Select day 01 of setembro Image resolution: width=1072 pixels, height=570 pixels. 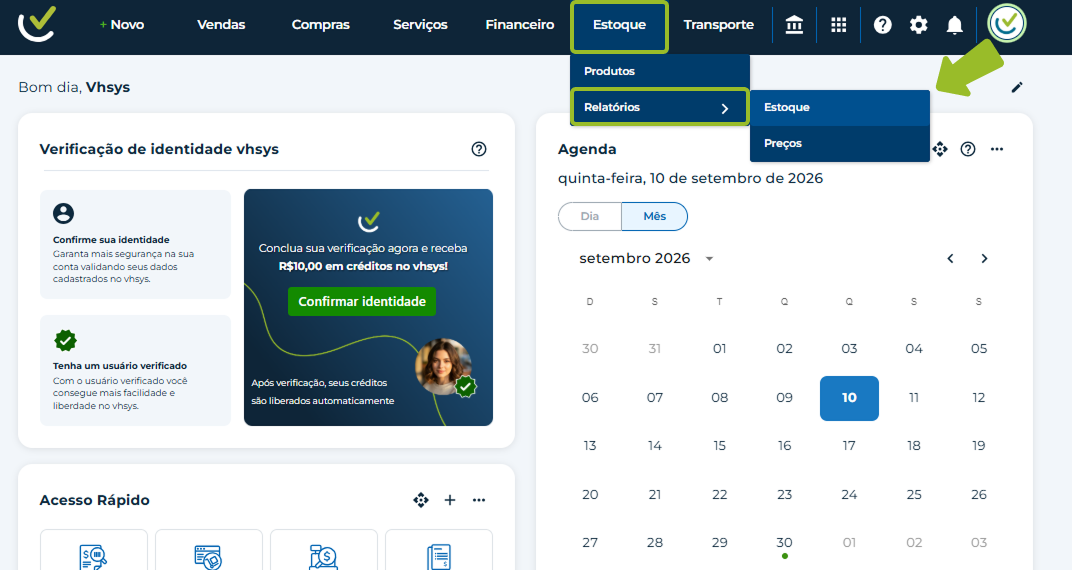719,349
